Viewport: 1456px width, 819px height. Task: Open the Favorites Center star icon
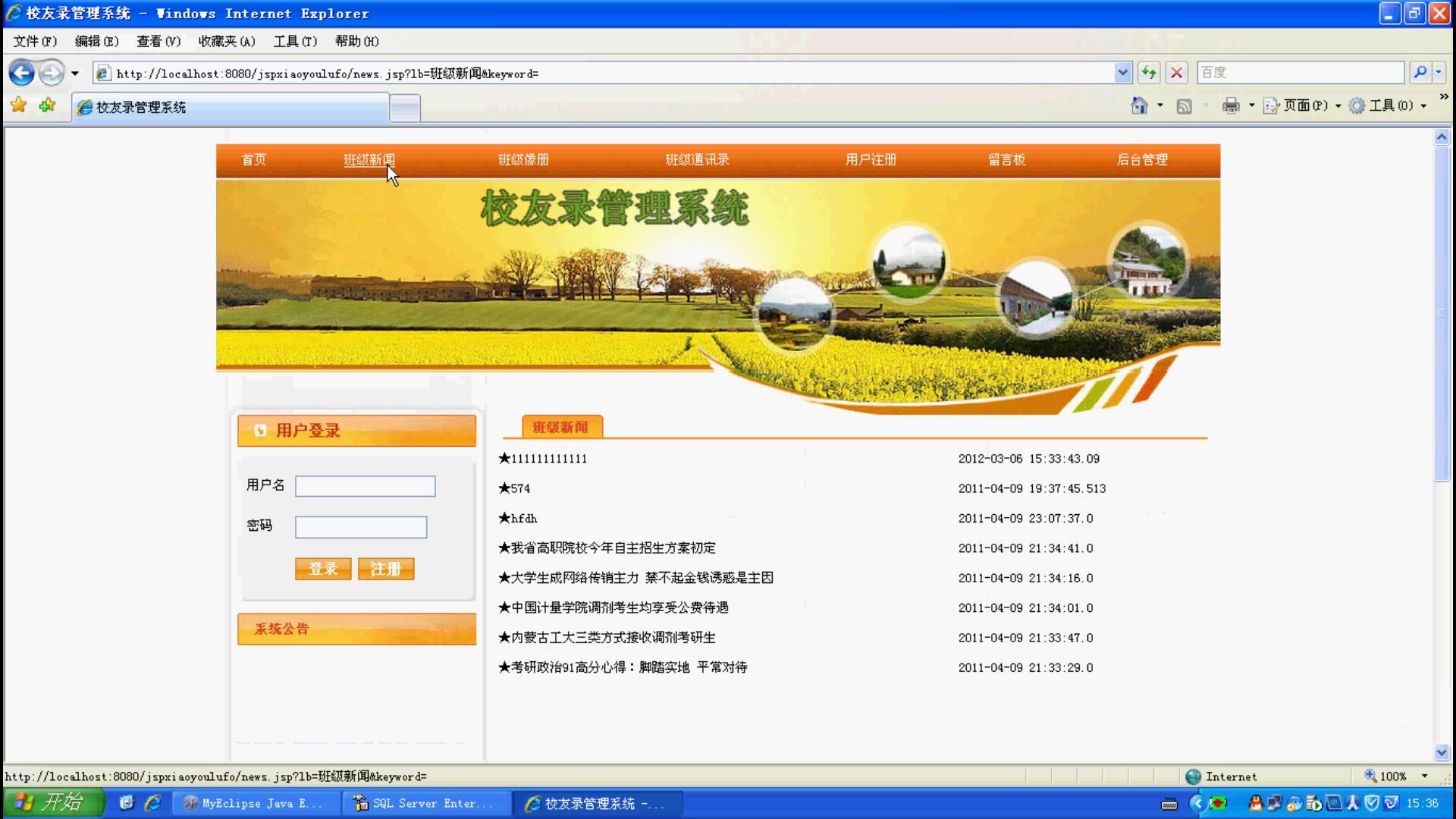coord(19,105)
